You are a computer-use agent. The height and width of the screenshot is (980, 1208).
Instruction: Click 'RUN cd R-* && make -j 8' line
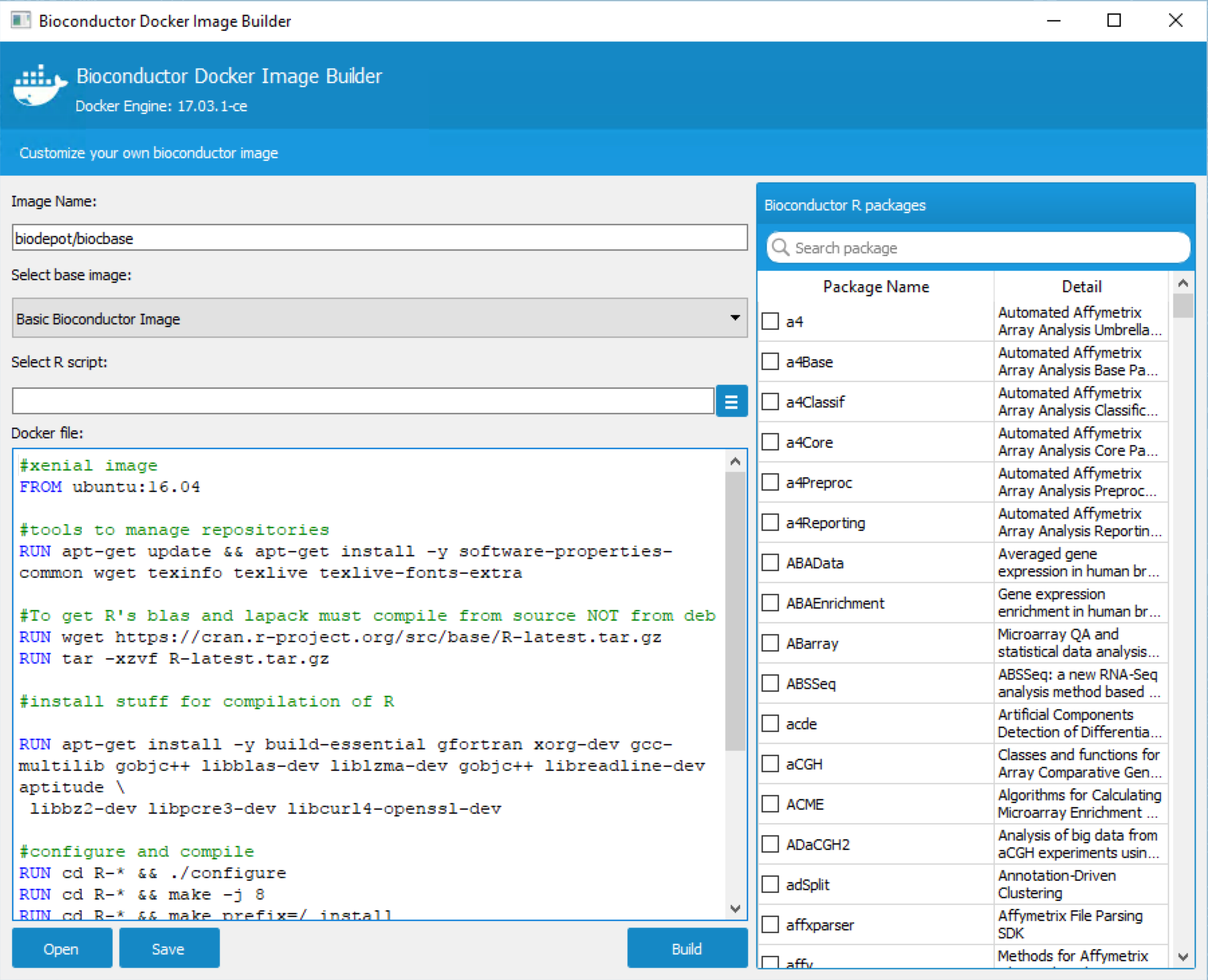click(142, 894)
